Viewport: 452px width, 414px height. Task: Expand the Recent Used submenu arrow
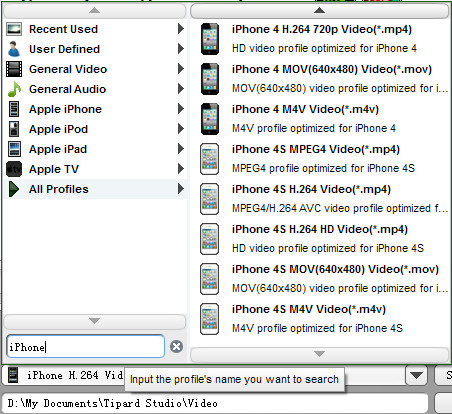coord(181,29)
